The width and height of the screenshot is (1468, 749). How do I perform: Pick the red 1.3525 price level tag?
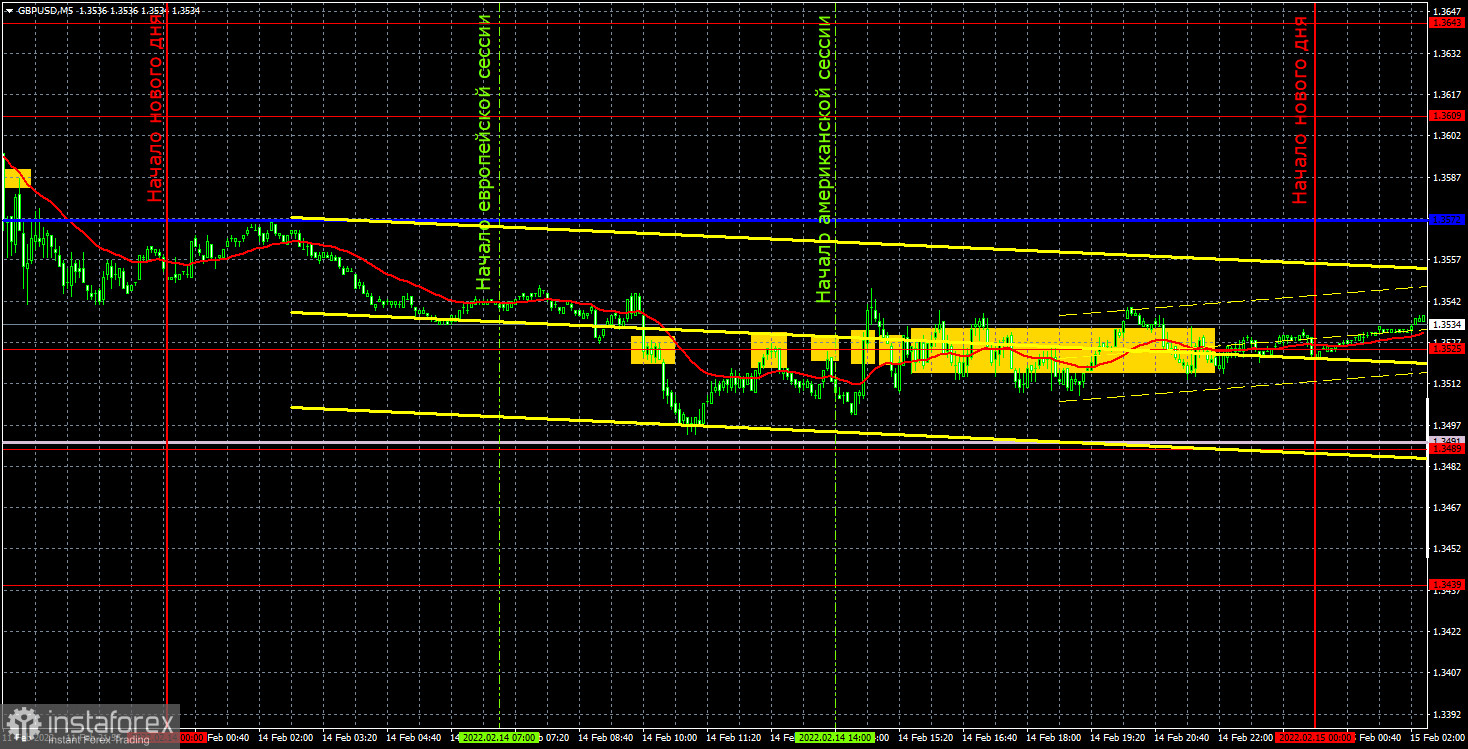coord(1446,349)
